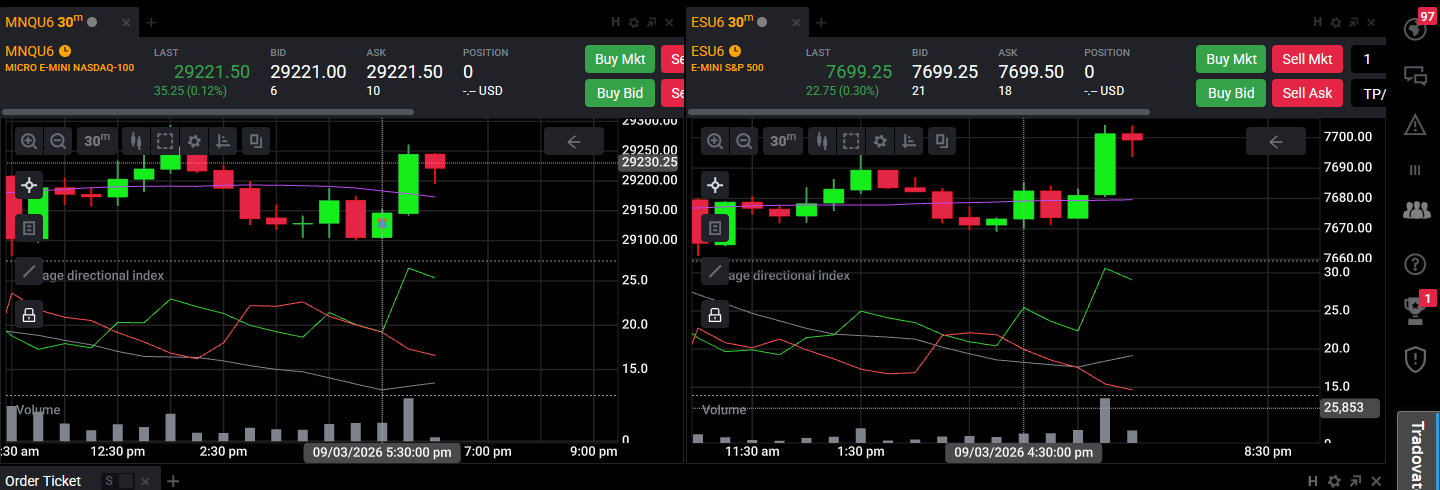This screenshot has width=1440, height=490.
Task: Toggle the S switch on Order Ticket tab
Action: (118, 481)
